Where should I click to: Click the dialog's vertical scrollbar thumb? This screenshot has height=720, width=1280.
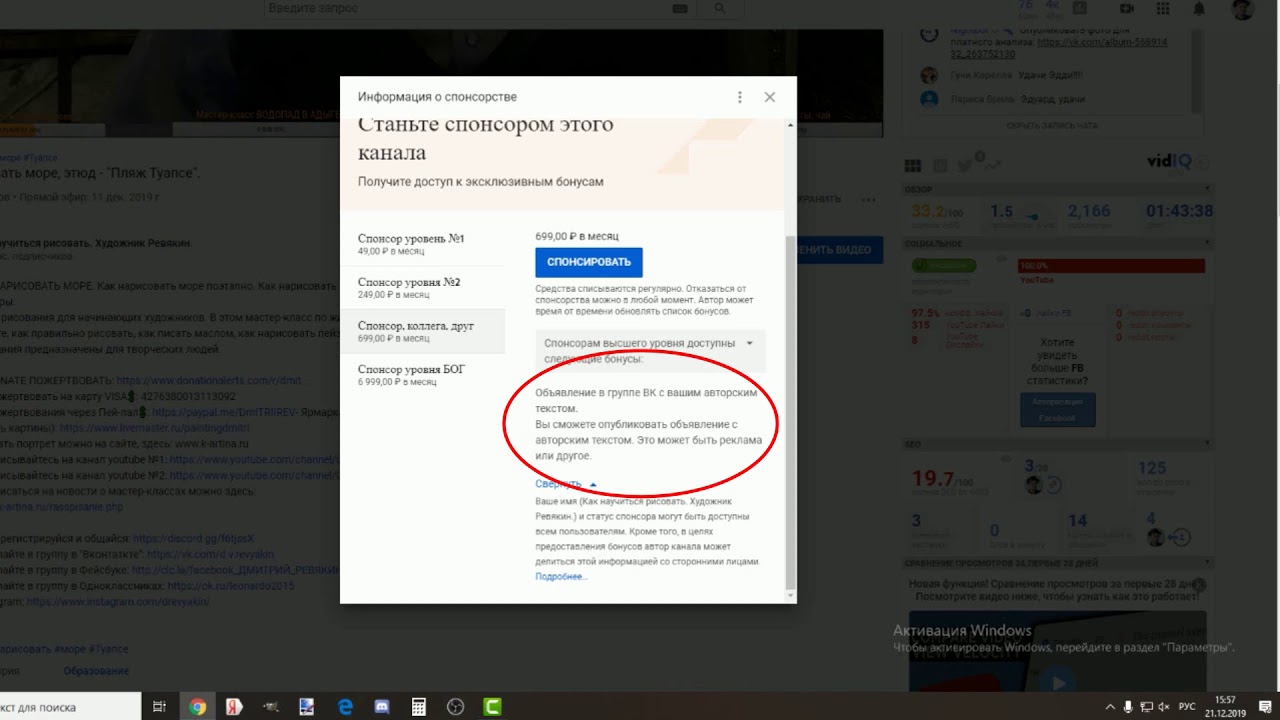pos(791,410)
